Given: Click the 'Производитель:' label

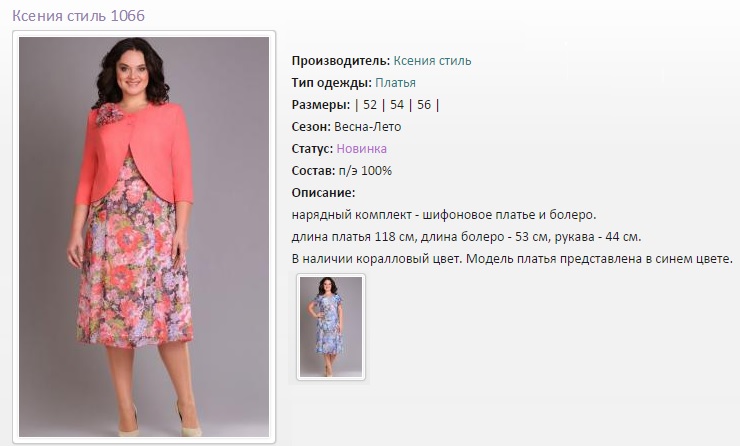Looking at the screenshot, I should coord(341,61).
